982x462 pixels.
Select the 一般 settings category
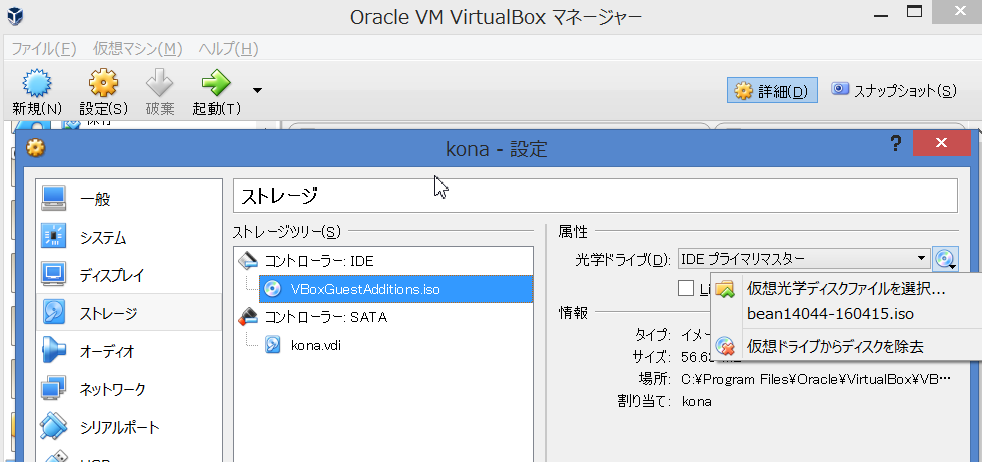(129, 198)
